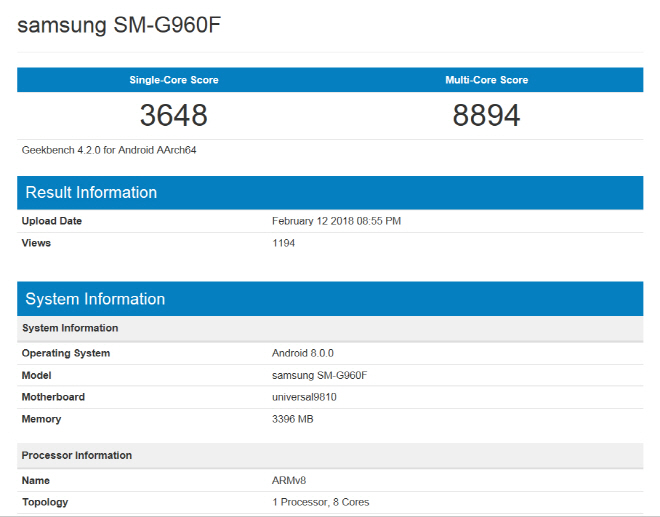Click the 'samsung SM-G960F' page title
This screenshot has height=517, width=660.
[119, 25]
